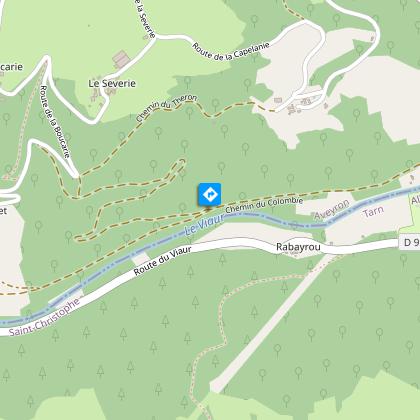Click the Chemin du Colombie path label
The image size is (420, 420).
click(264, 205)
